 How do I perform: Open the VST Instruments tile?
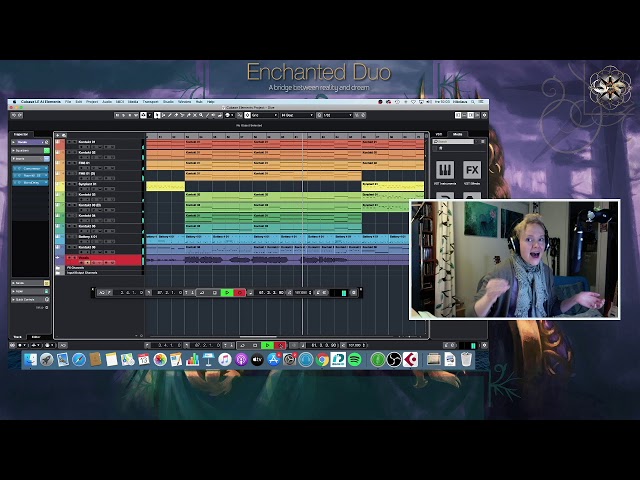(x=445, y=170)
